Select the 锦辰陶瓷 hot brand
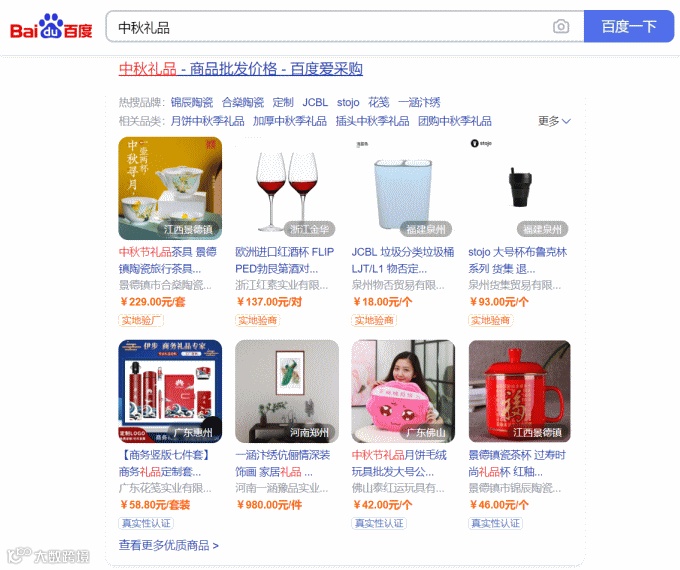 tap(192, 102)
